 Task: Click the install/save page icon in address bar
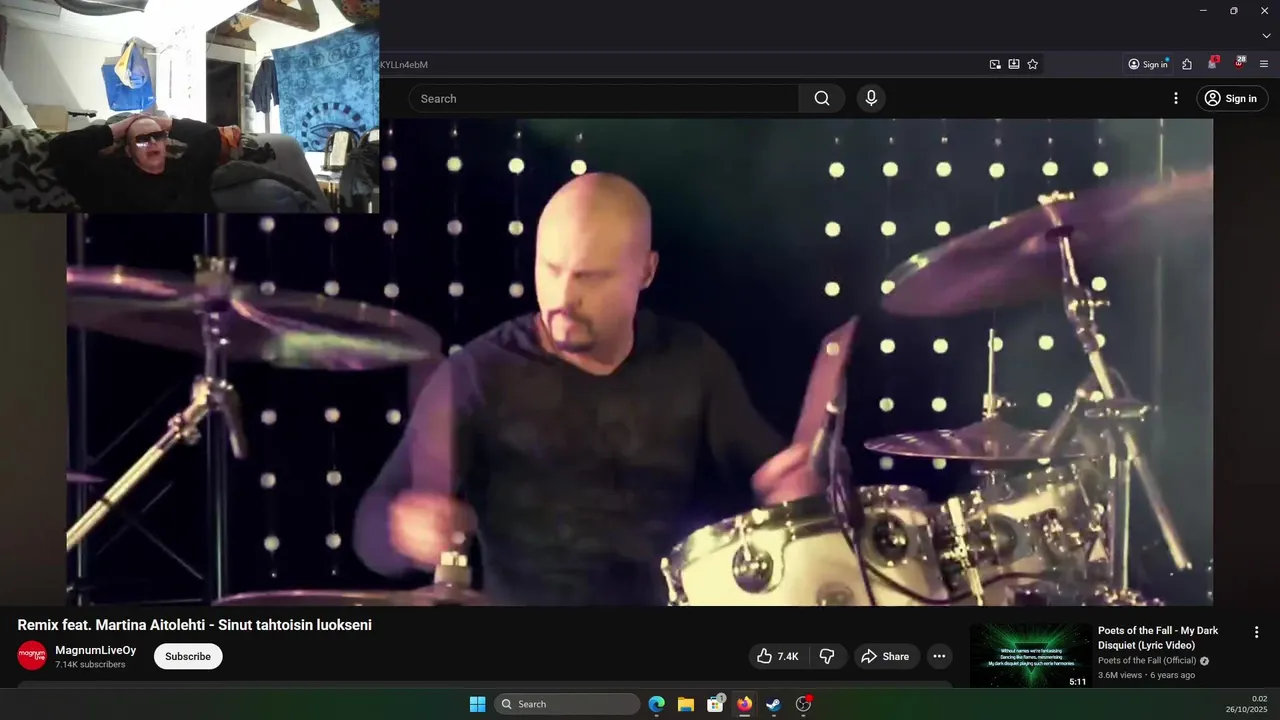tap(1014, 64)
